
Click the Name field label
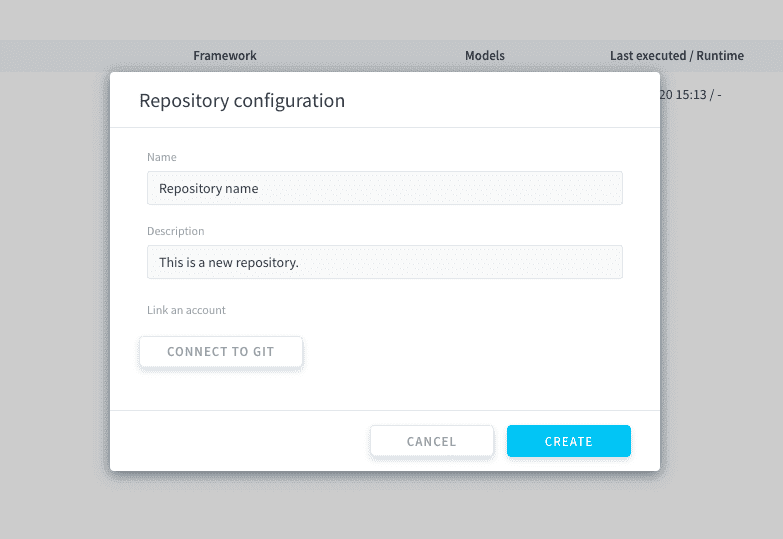(161, 157)
